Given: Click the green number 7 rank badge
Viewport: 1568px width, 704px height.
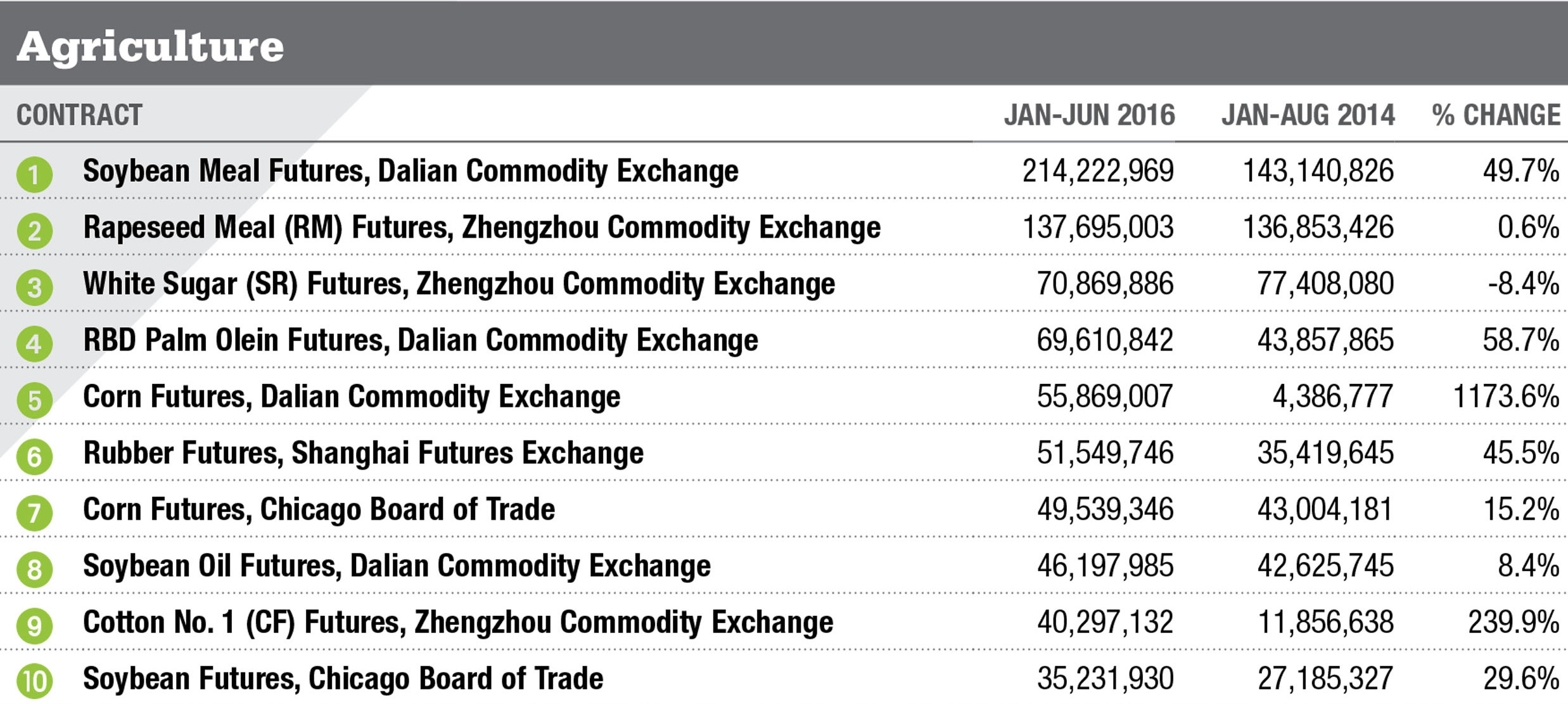Looking at the screenshot, I should 34,513.
